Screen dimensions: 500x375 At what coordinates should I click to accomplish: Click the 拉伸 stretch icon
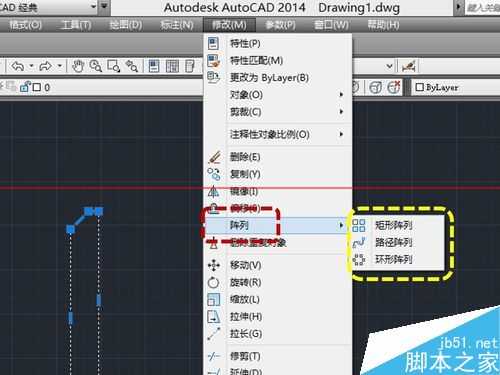[213, 317]
